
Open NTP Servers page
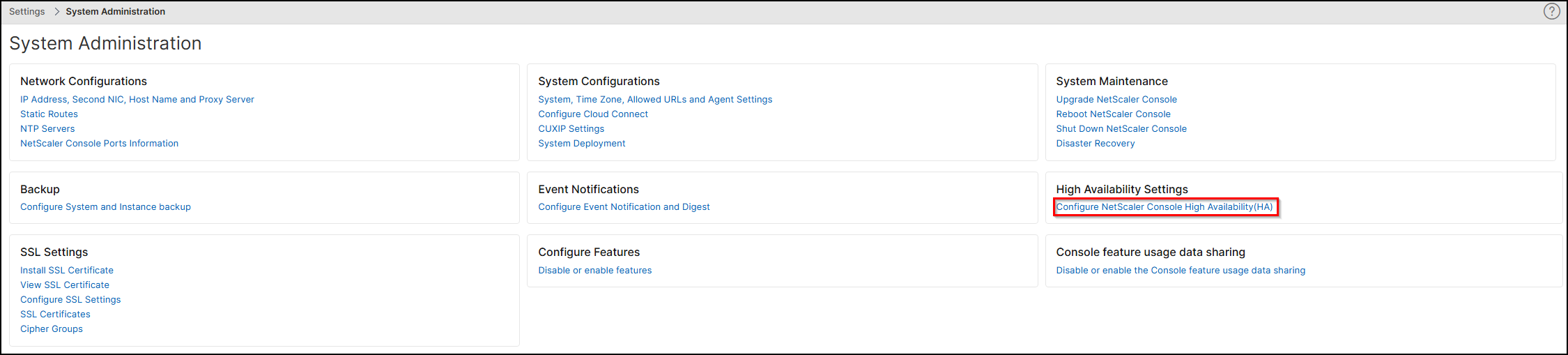(x=47, y=129)
